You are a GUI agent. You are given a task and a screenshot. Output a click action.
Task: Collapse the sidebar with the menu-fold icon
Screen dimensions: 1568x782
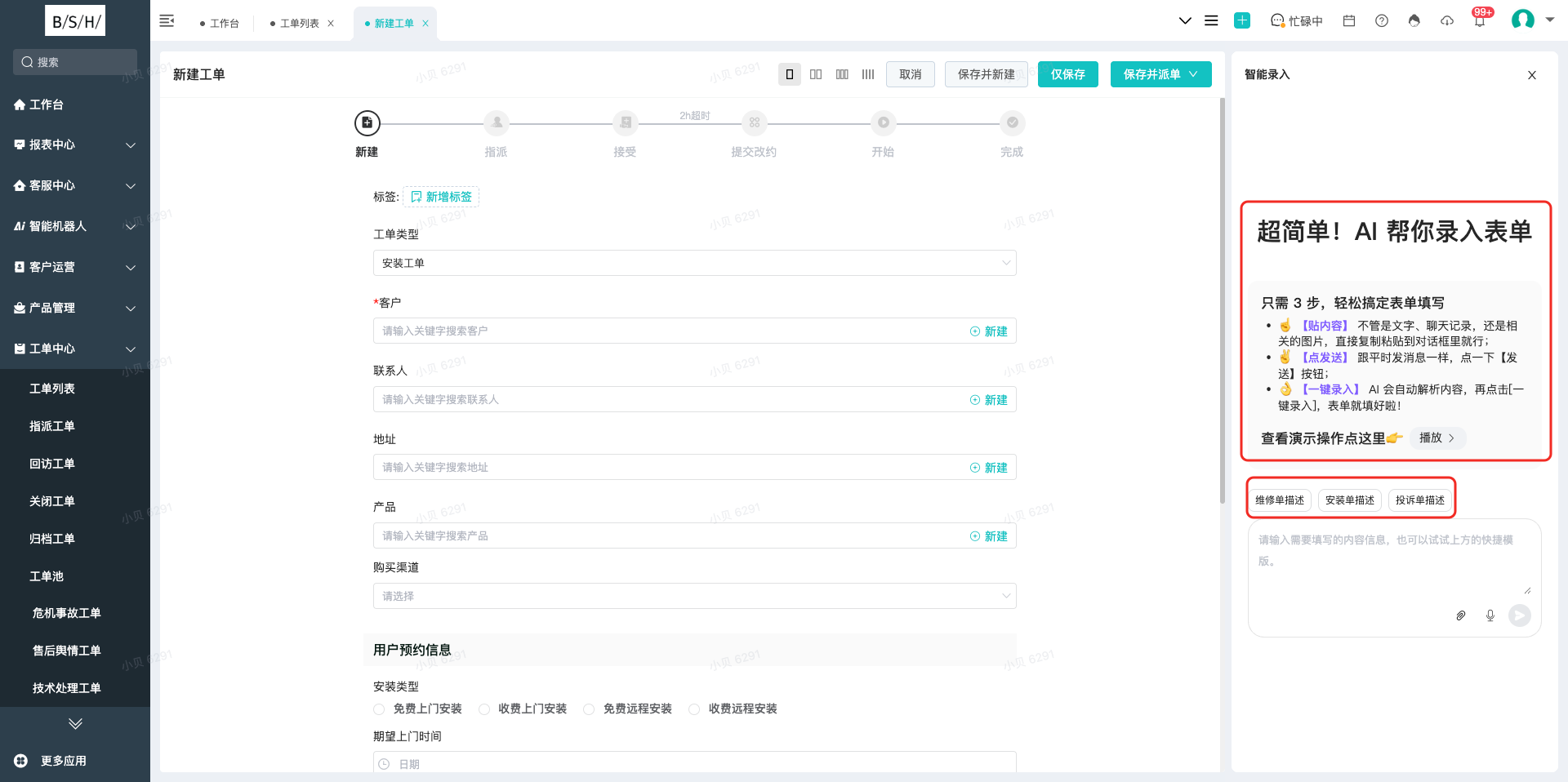[x=167, y=21]
